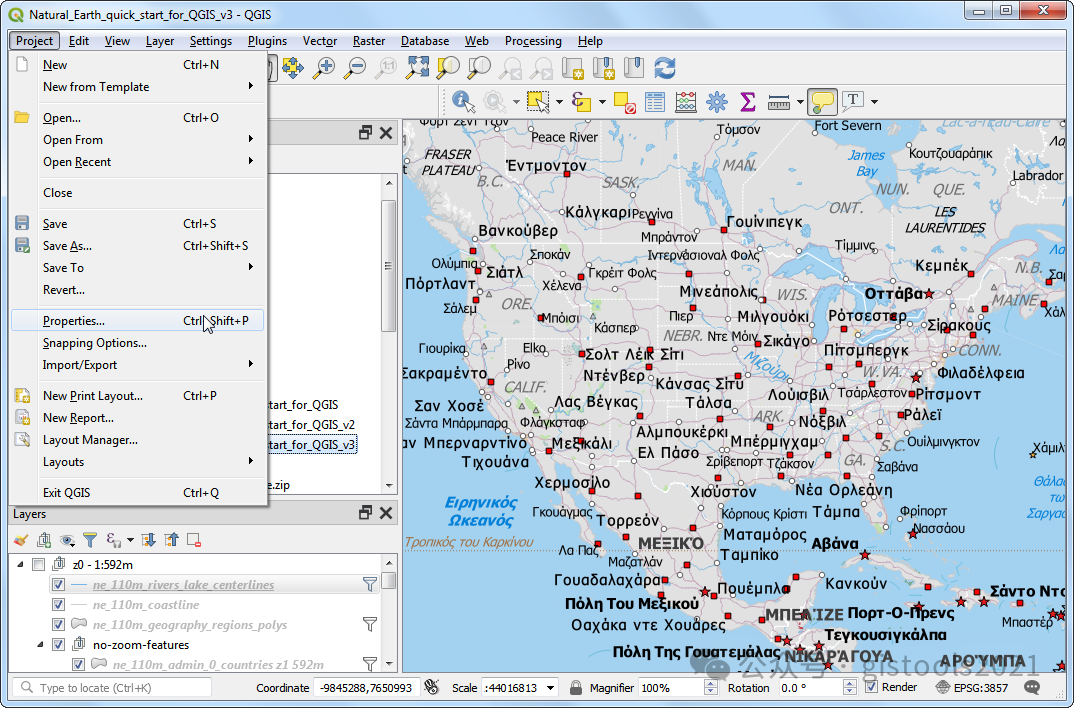Click the Coordinate value field

367,688
